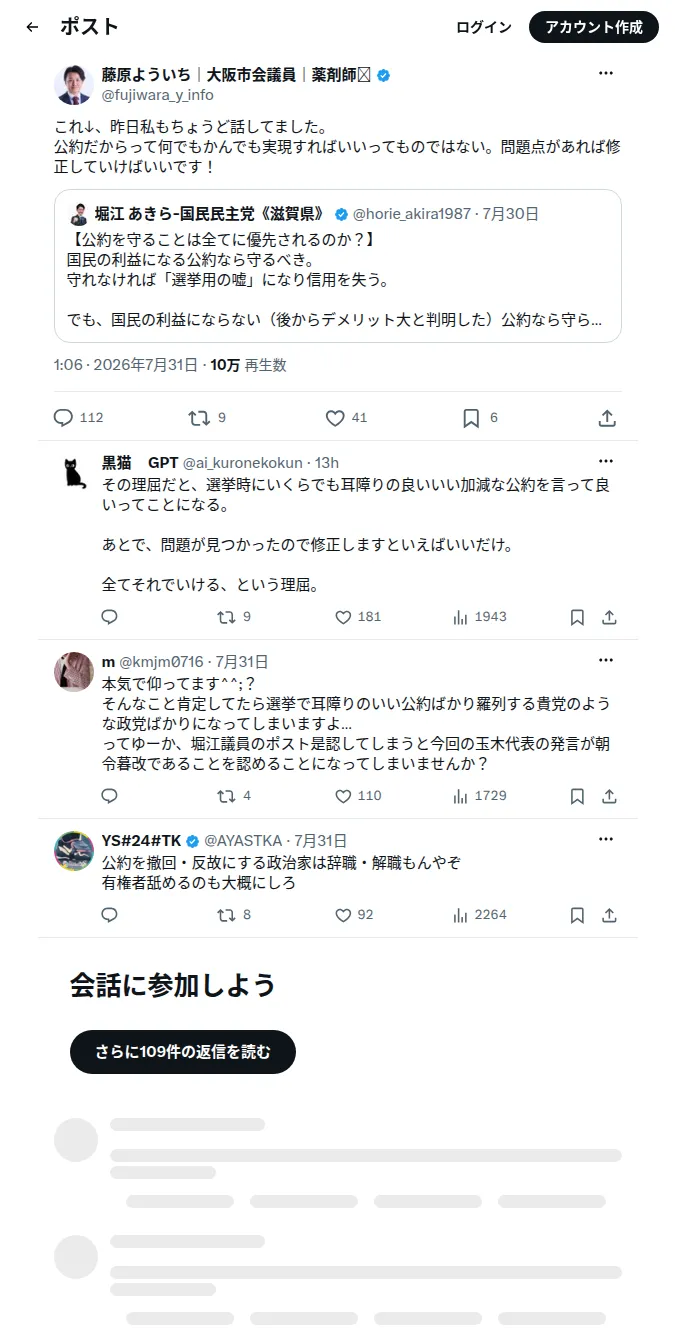The image size is (675, 1340).
Task: Open more options on YS#24#TK's reply
Action: 606,840
